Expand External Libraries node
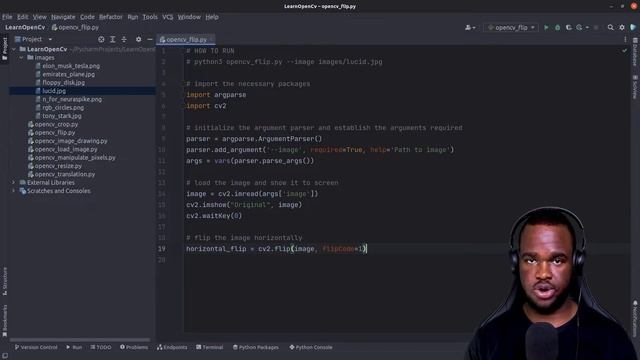Image resolution: width=640 pixels, height=360 pixels. click(13, 182)
